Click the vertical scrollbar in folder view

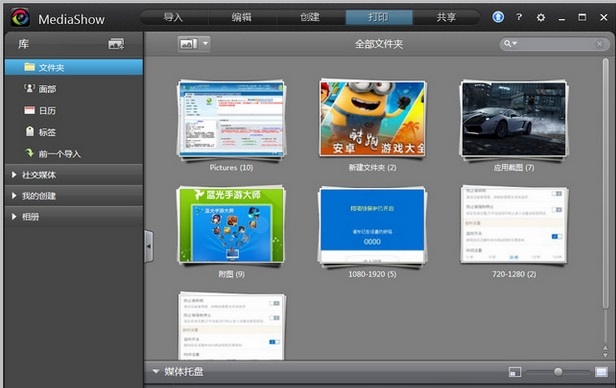tap(605, 183)
